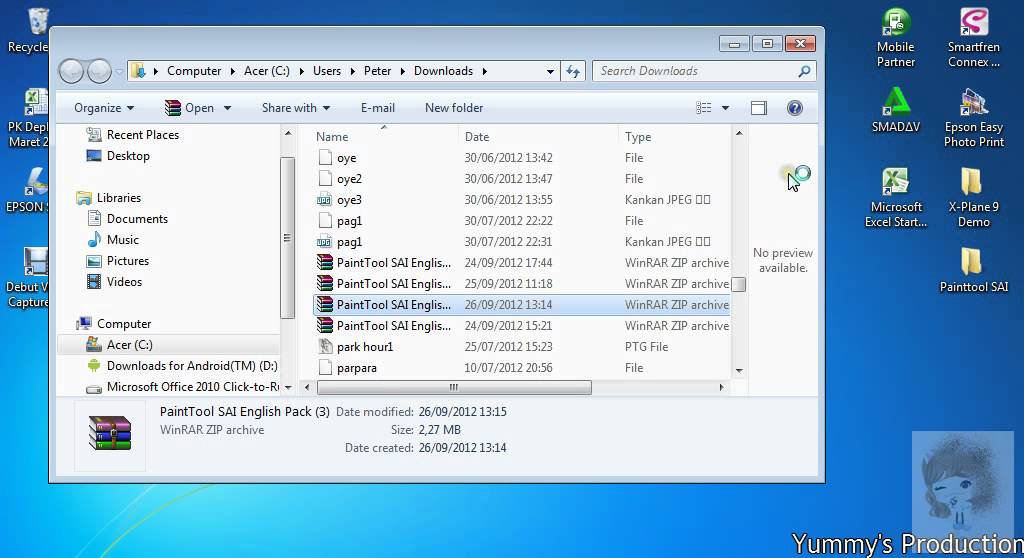Select the oye2 file row

(522, 178)
